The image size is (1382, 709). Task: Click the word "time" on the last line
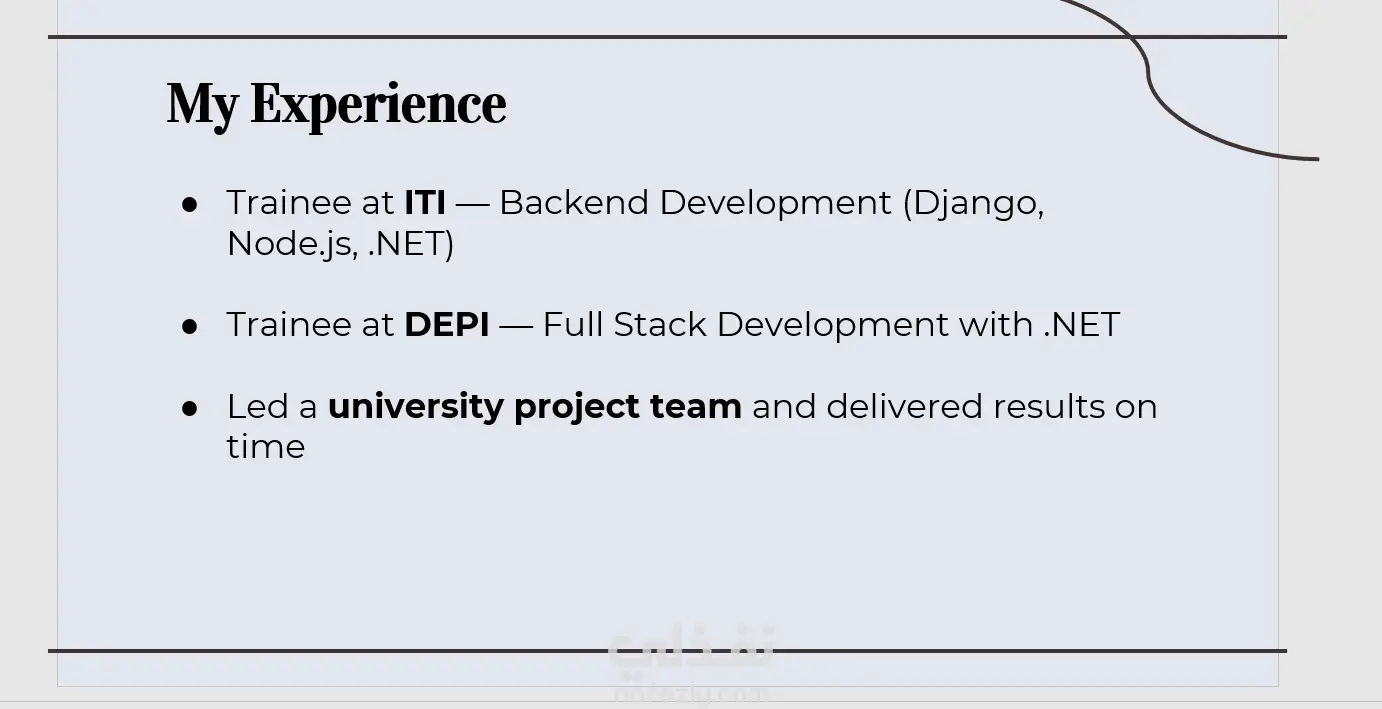(x=265, y=447)
